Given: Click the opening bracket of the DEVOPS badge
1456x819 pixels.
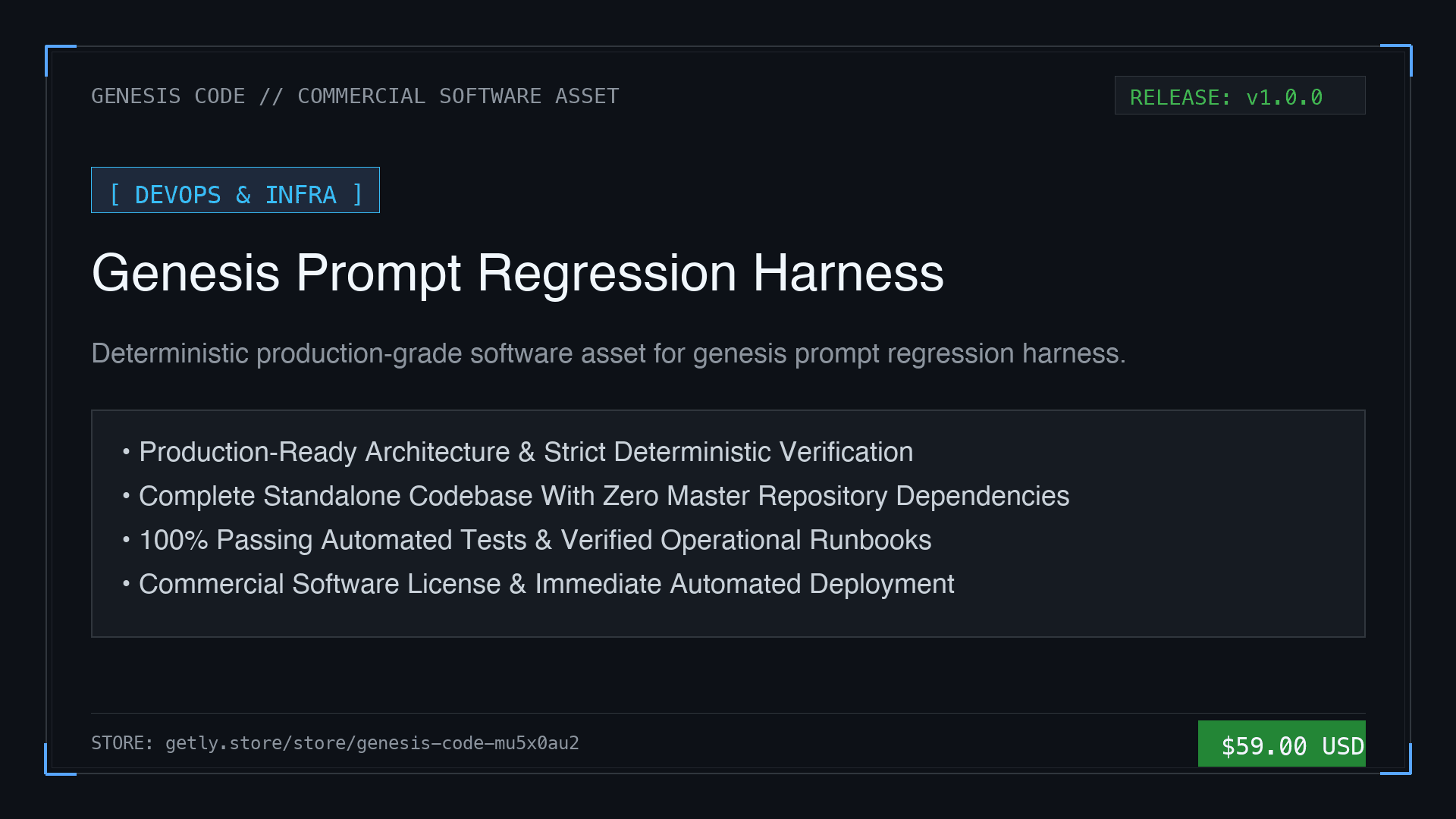Looking at the screenshot, I should pos(115,195).
